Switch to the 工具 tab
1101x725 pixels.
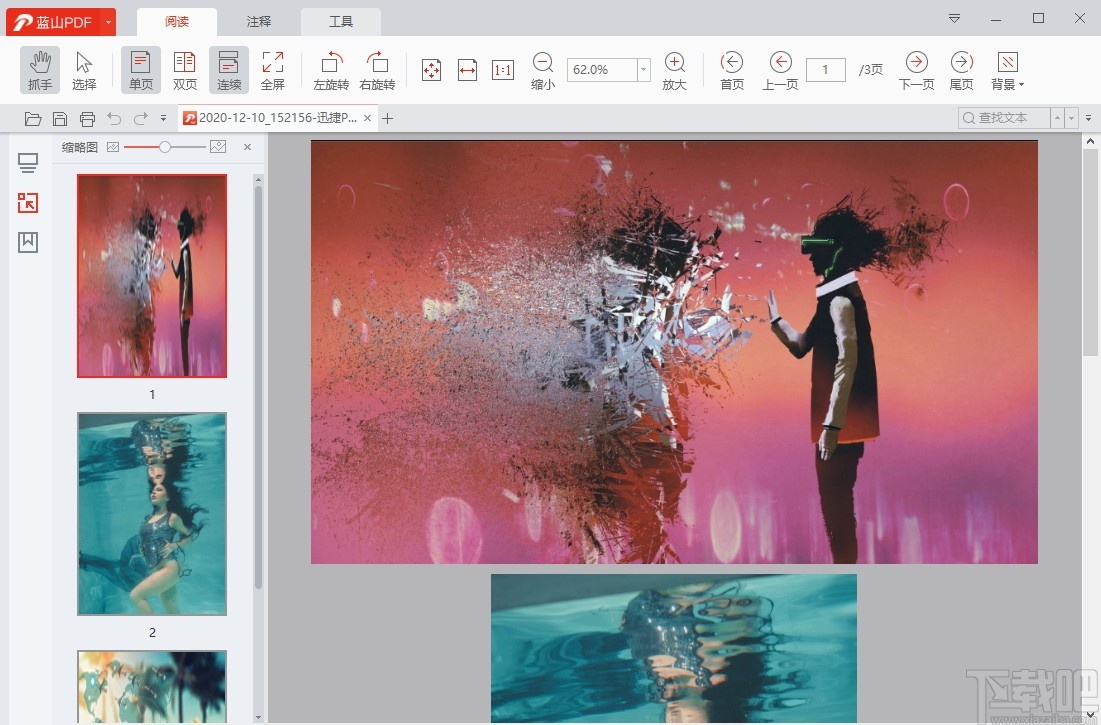click(341, 21)
